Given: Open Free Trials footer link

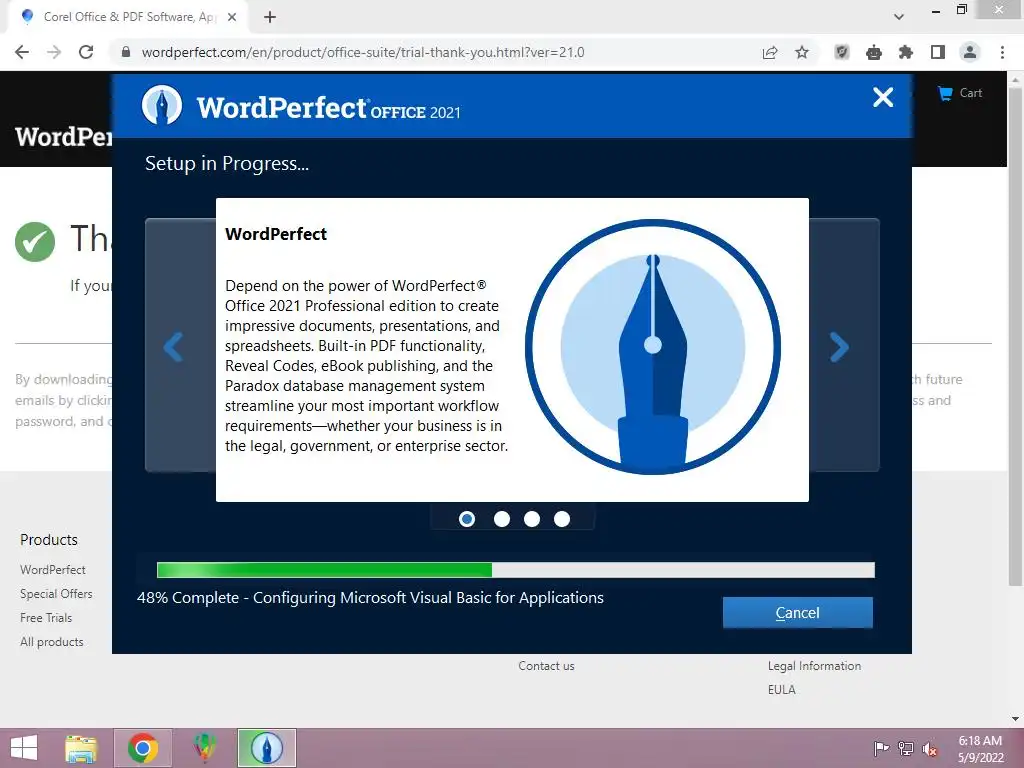Looking at the screenshot, I should [46, 618].
